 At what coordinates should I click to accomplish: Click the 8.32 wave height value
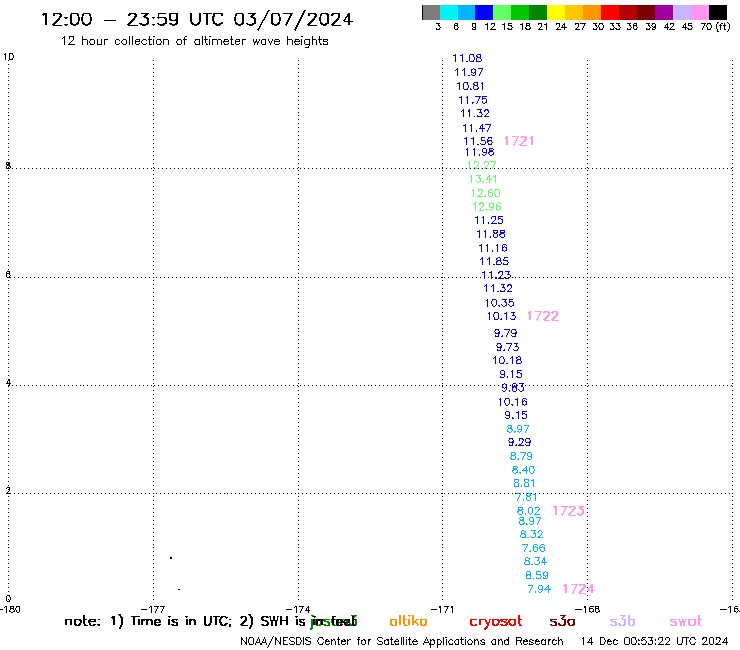point(531,535)
